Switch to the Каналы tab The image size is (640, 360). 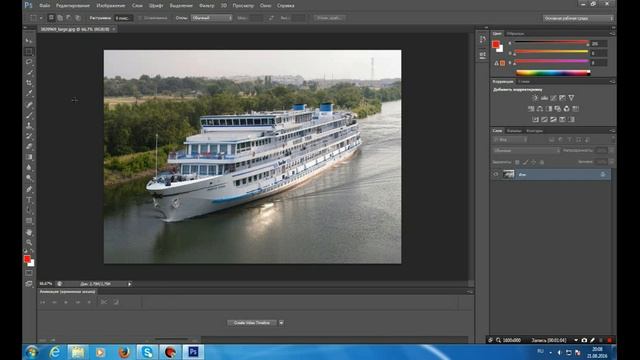point(514,131)
